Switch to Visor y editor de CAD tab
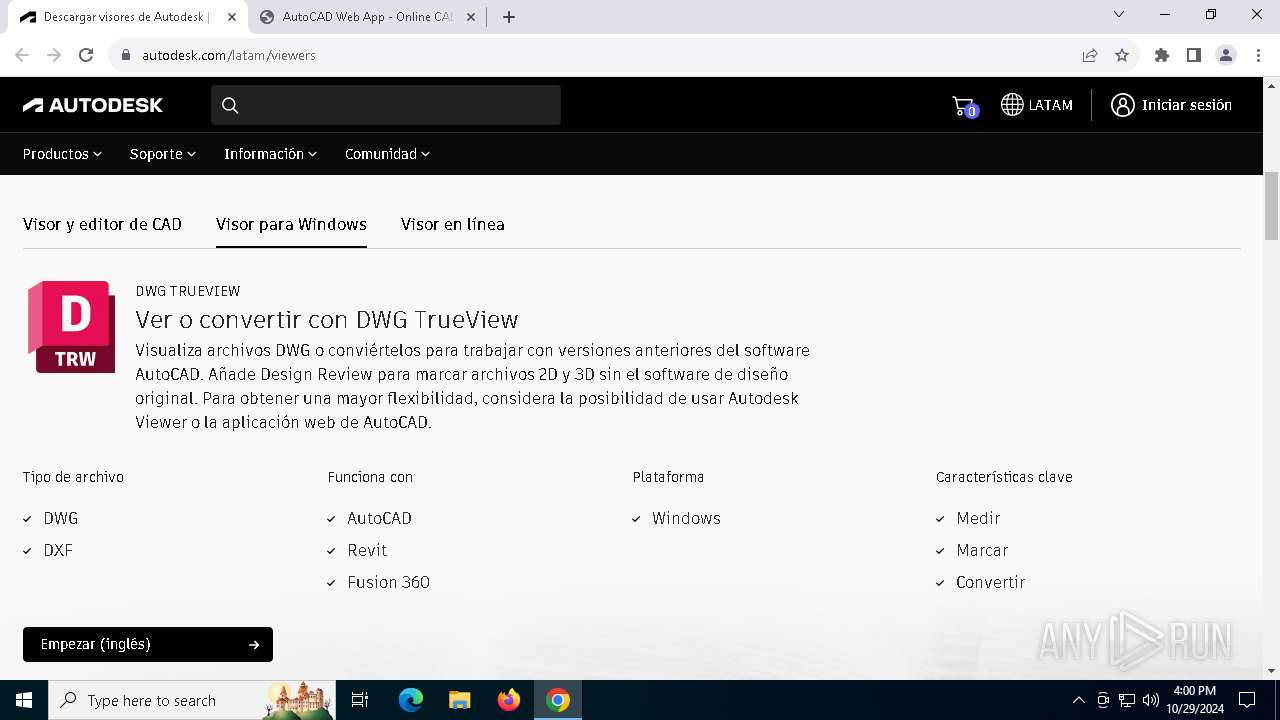Screen dimensions: 1280x720 pyautogui.click(x=102, y=224)
